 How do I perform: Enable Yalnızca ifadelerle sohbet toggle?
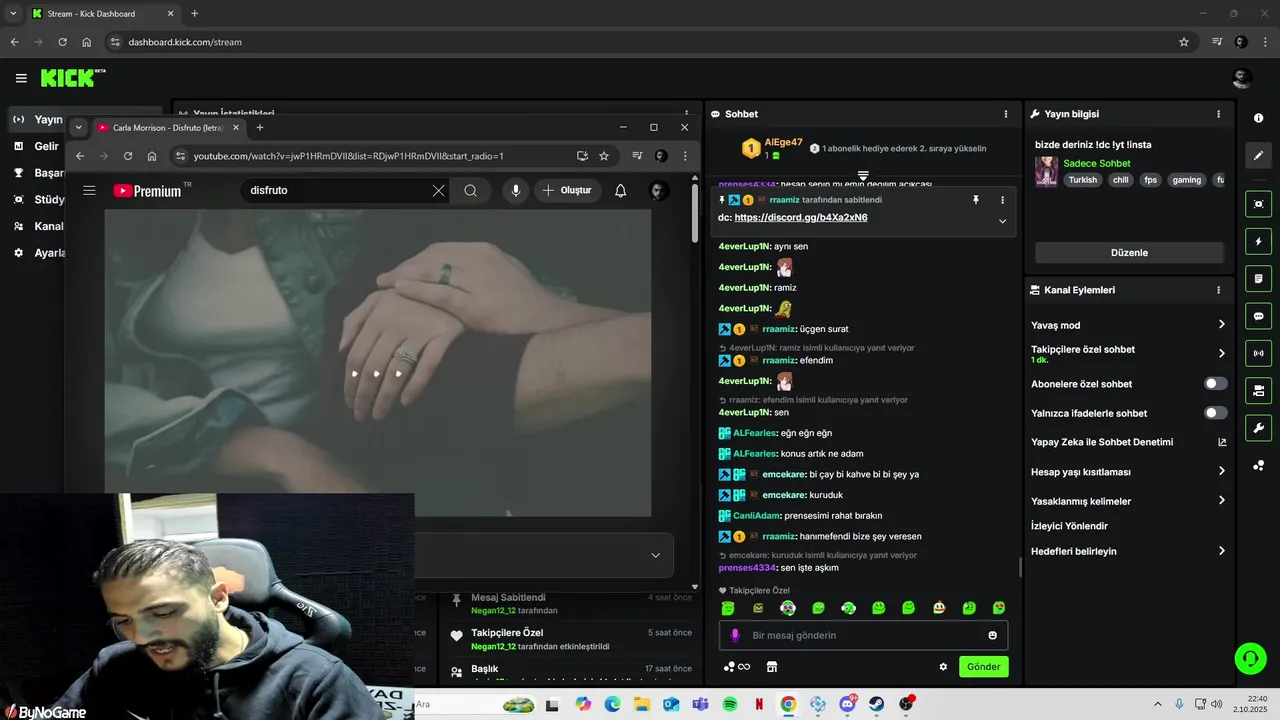pyautogui.click(x=1215, y=413)
